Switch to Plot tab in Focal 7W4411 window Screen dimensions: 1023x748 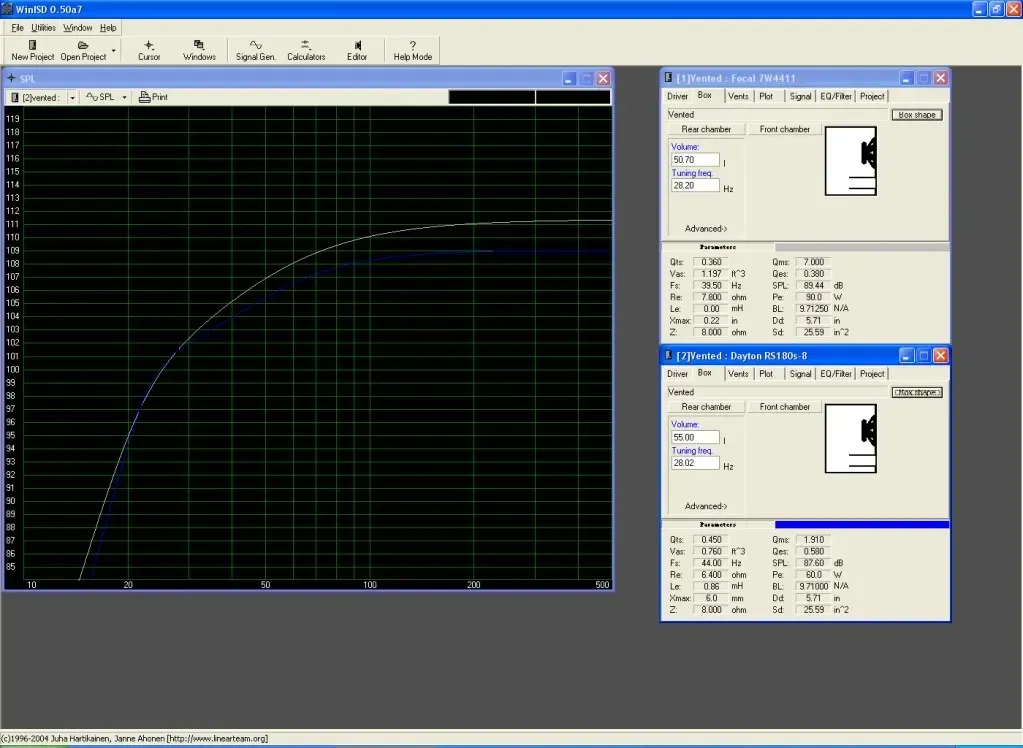tap(766, 96)
